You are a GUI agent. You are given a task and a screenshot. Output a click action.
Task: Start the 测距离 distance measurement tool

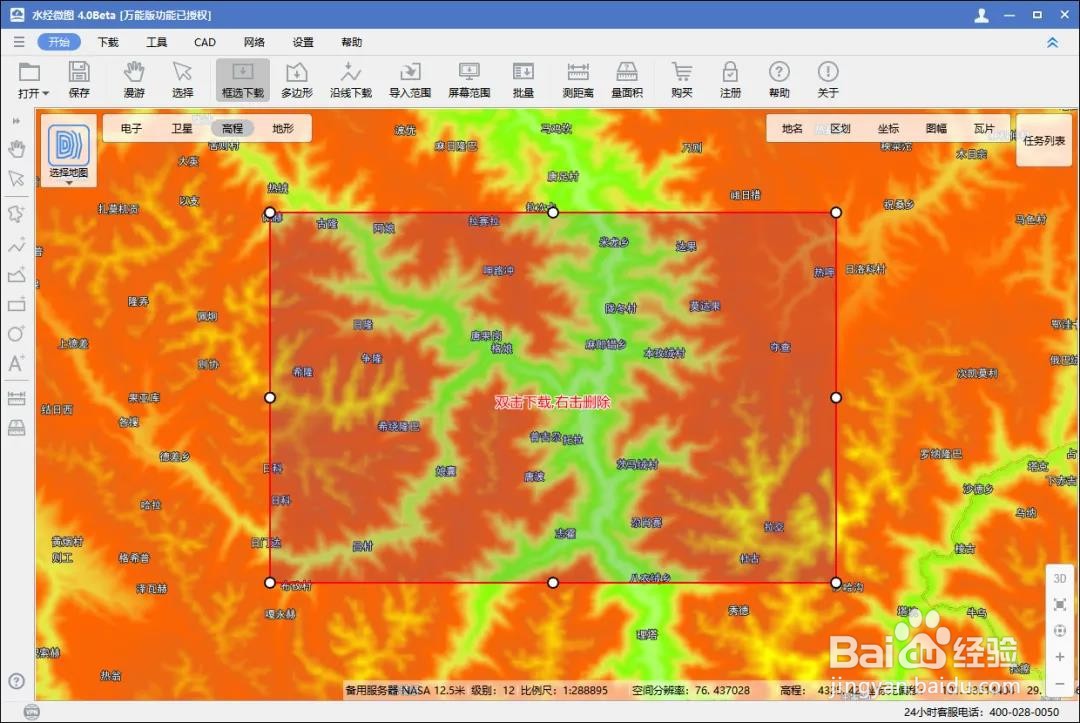(577, 79)
